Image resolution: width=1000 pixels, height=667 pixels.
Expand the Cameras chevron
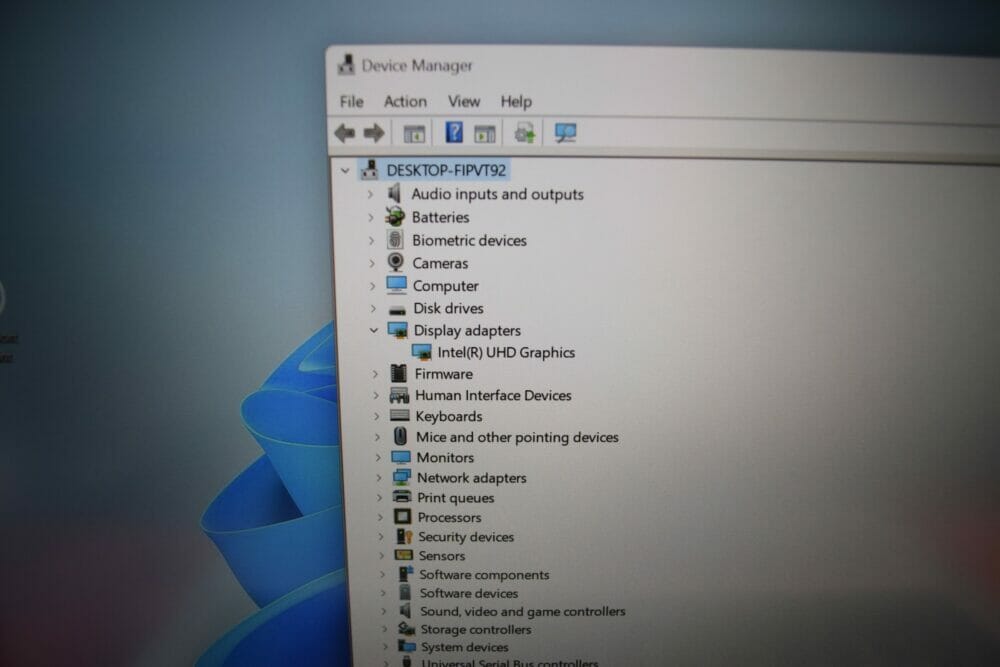372,263
